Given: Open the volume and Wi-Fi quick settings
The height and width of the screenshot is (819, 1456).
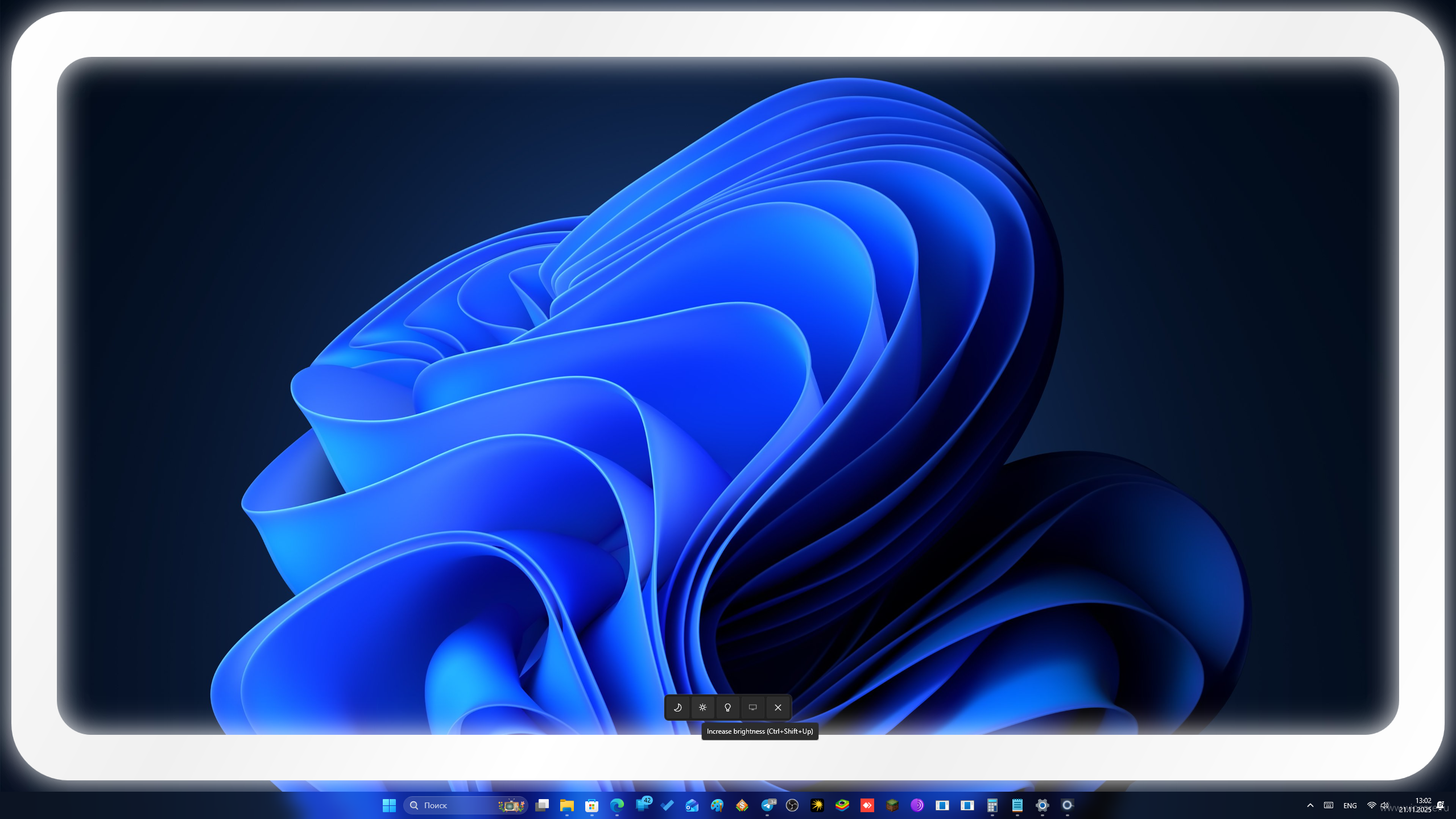Looking at the screenshot, I should click(1378, 805).
